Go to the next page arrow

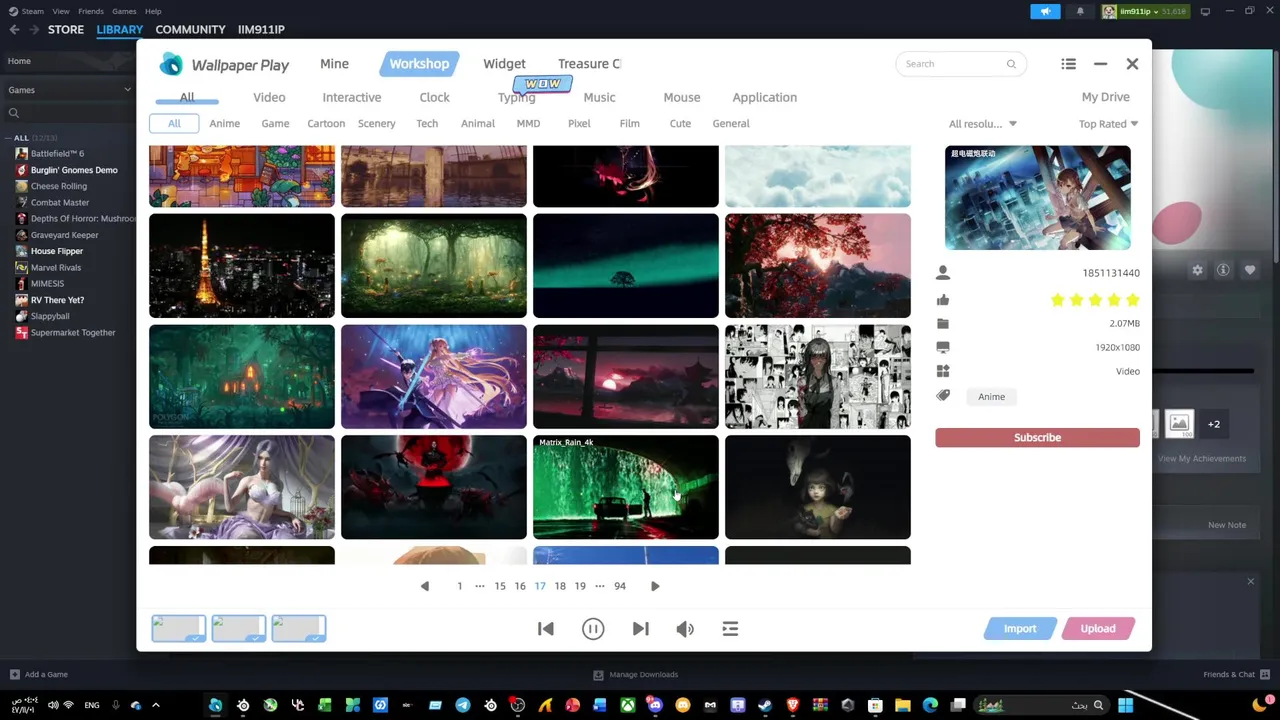tap(655, 586)
